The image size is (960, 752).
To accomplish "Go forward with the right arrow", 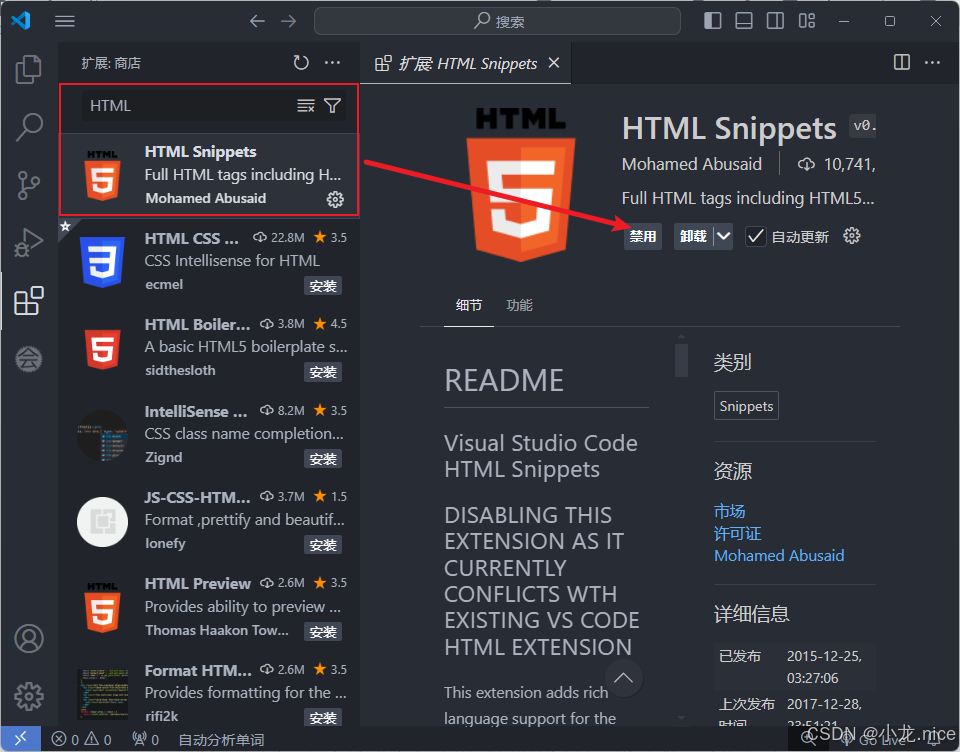I will [x=288, y=21].
